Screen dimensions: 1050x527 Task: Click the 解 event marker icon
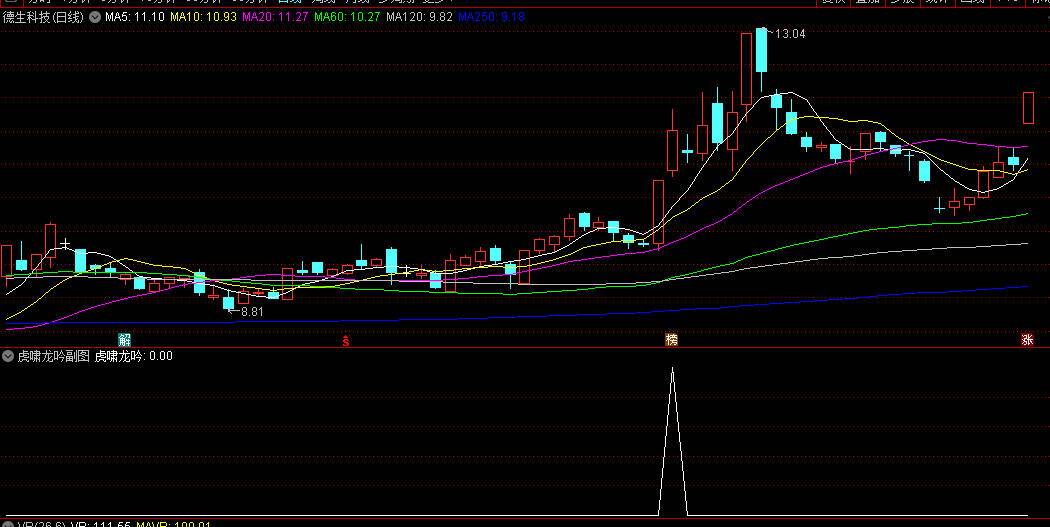point(125,340)
